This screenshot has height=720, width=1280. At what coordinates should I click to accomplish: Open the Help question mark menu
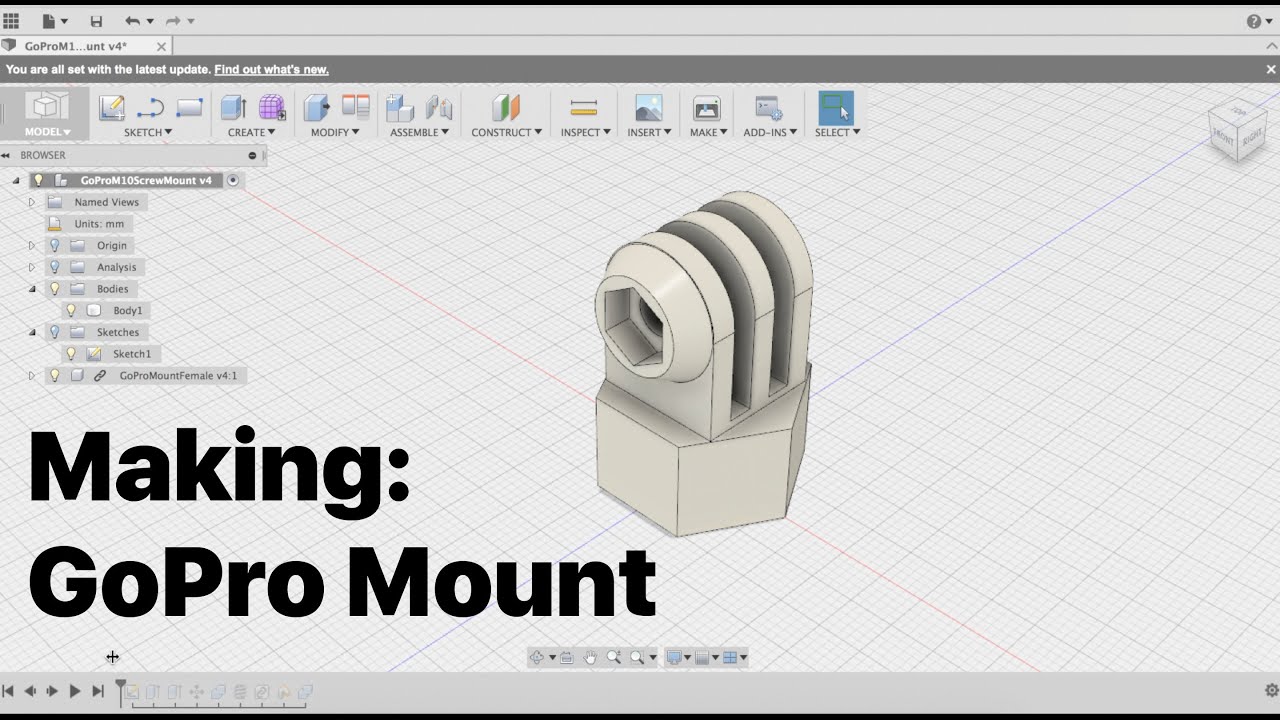click(1254, 21)
